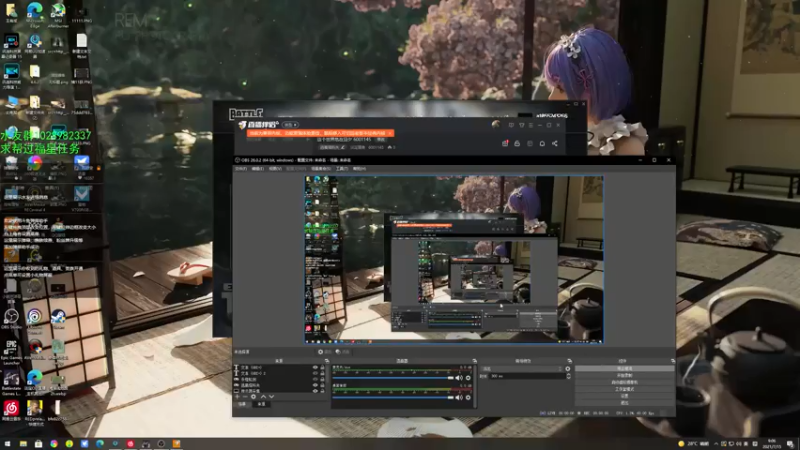
Task: Undock the Scene Transitions panel with its header icon
Action: click(x=569, y=361)
